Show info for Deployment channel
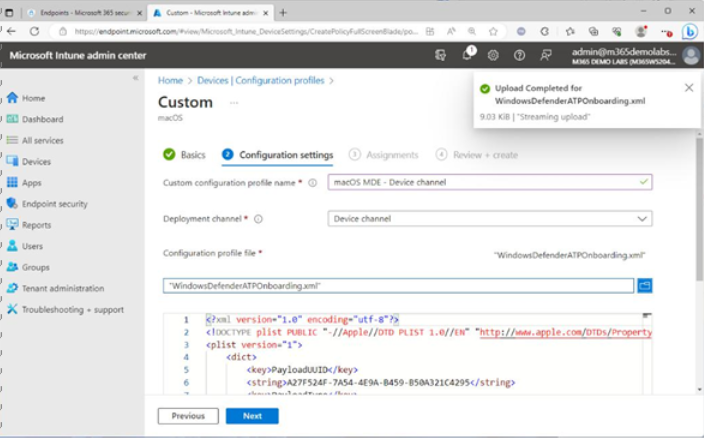Screen dimensions: 704x439 pyautogui.click(x=258, y=219)
